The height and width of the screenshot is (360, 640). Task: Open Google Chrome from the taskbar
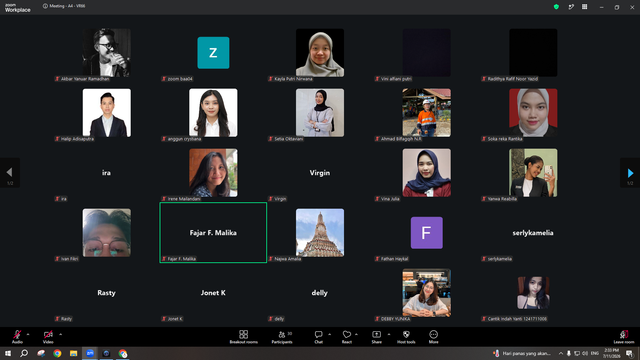[x=57, y=353]
